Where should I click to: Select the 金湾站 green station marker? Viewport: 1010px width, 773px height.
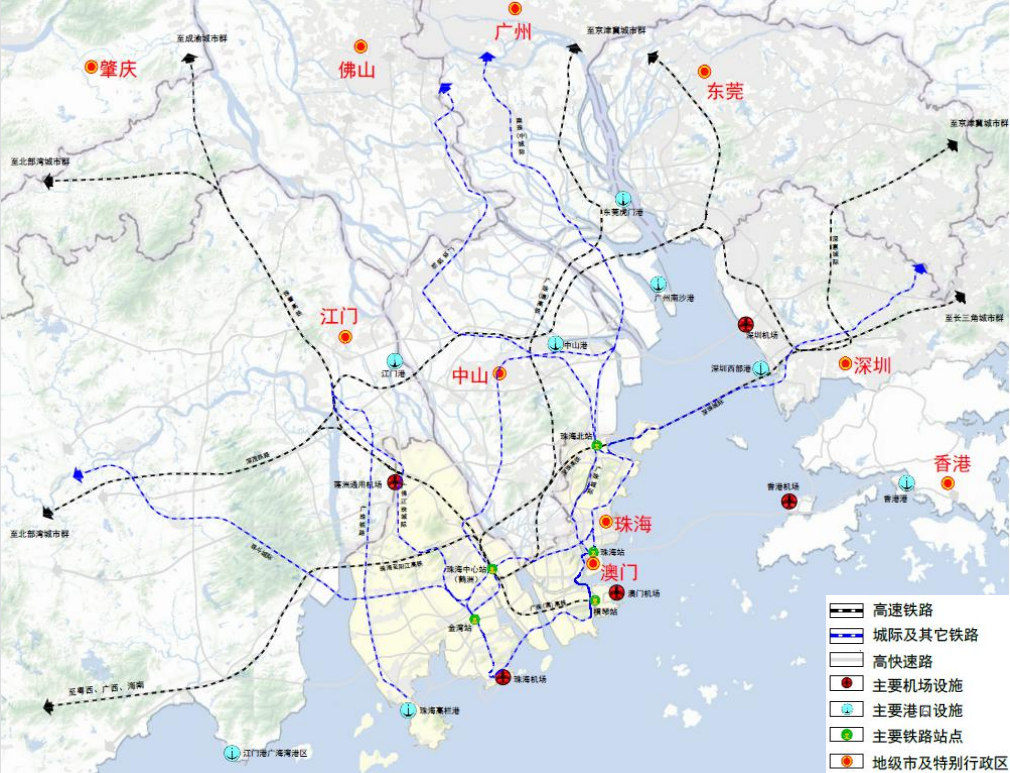475,620
